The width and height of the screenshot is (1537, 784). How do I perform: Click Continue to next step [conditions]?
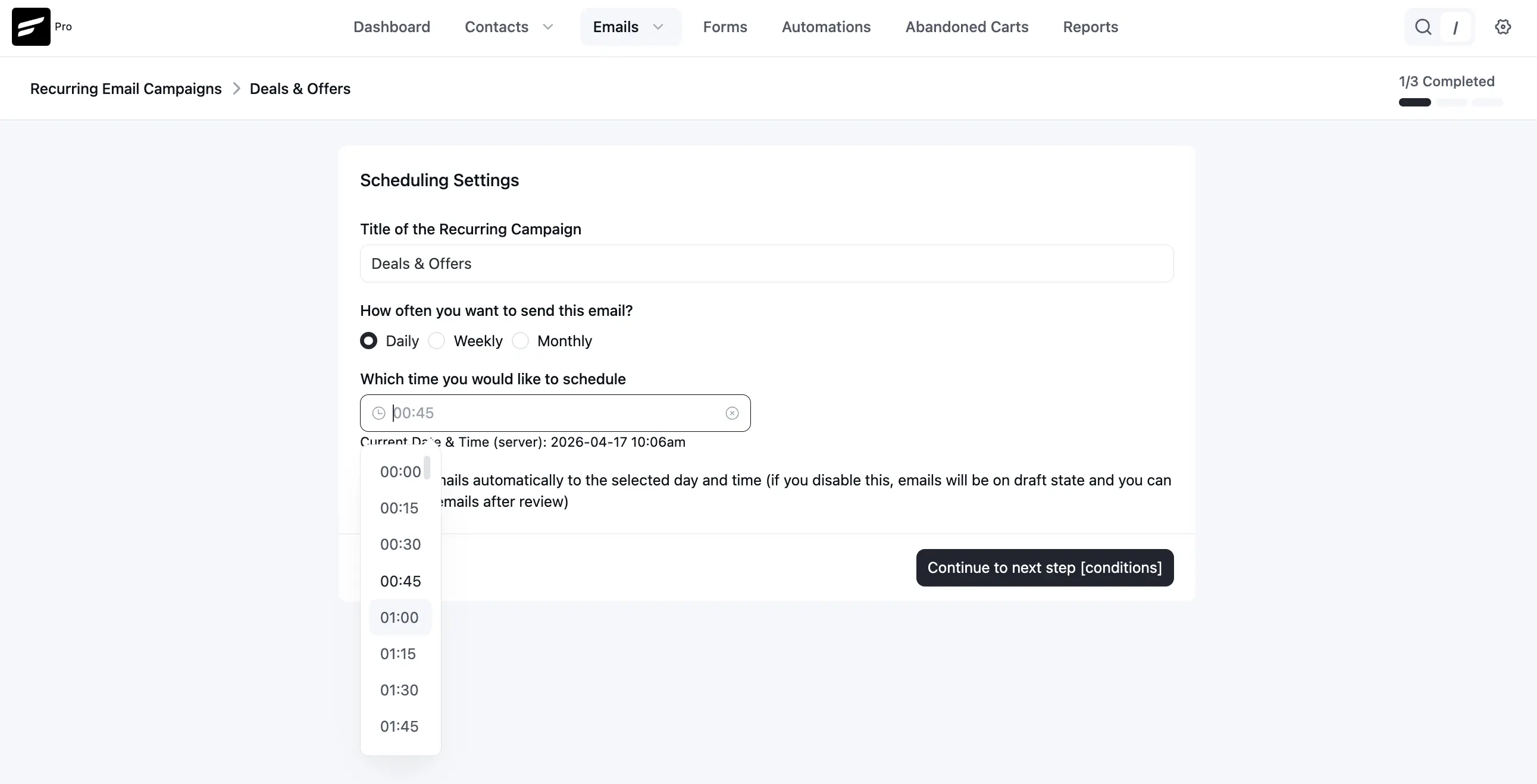coord(1045,567)
